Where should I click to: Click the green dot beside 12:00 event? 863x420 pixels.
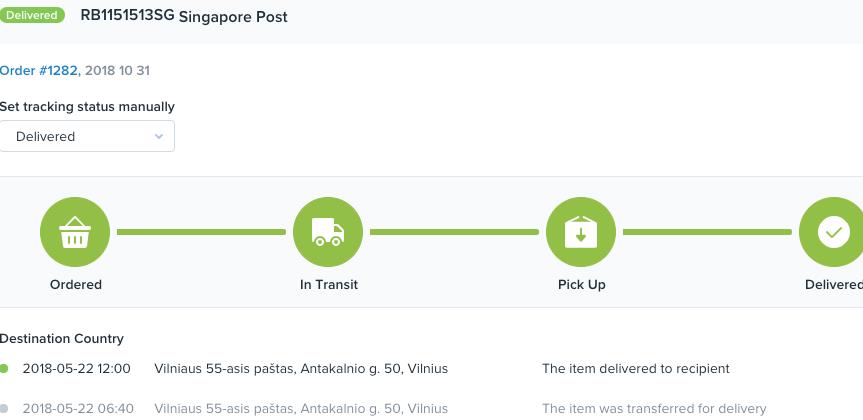tap(4, 369)
